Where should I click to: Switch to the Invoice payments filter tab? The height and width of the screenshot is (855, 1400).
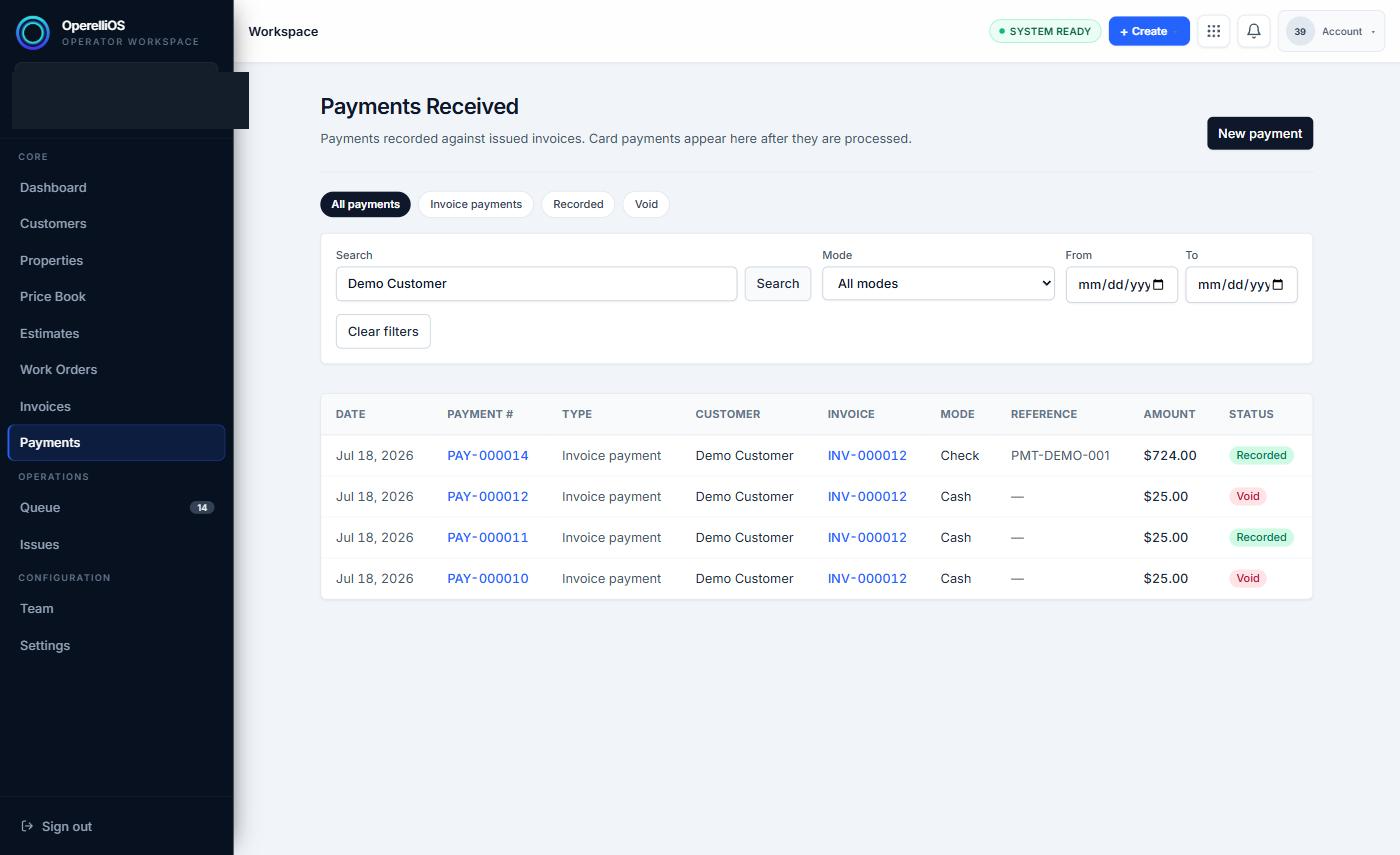click(476, 204)
